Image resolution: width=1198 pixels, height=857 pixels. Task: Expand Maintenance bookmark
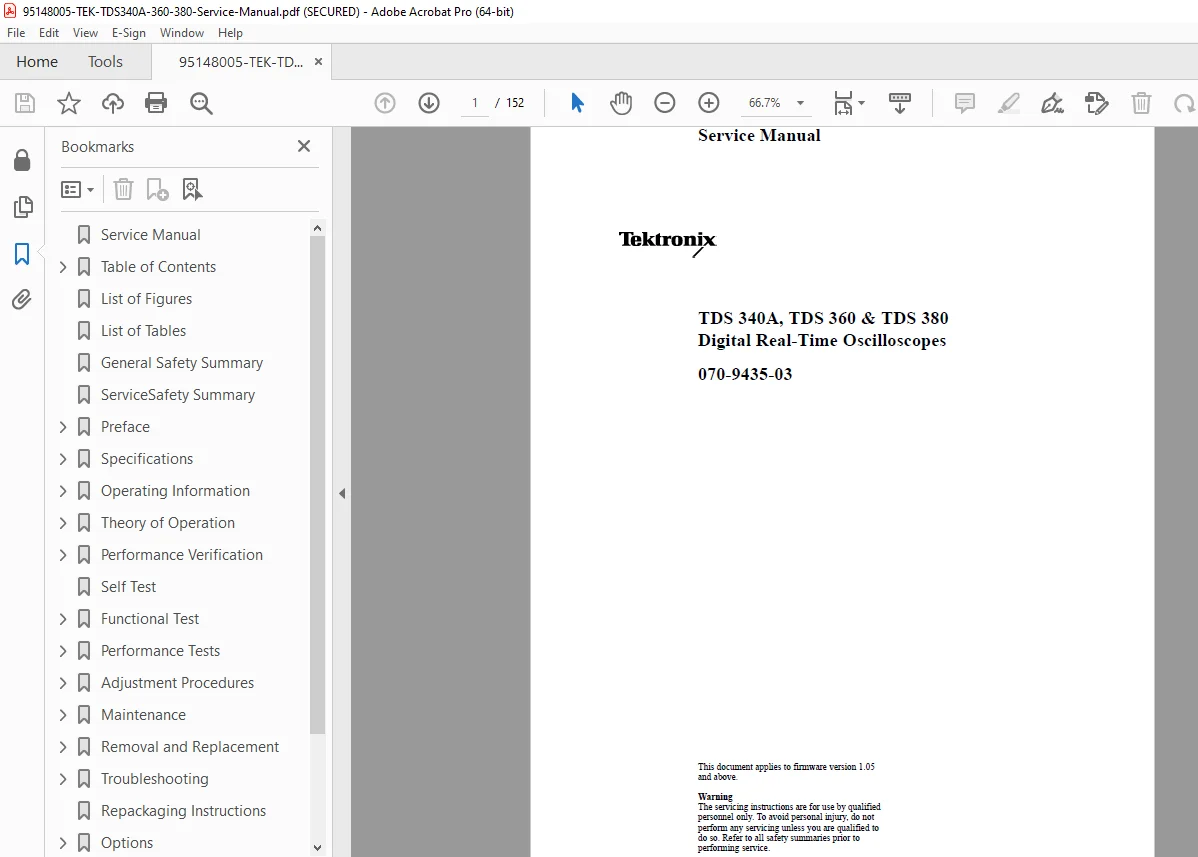[x=63, y=715]
